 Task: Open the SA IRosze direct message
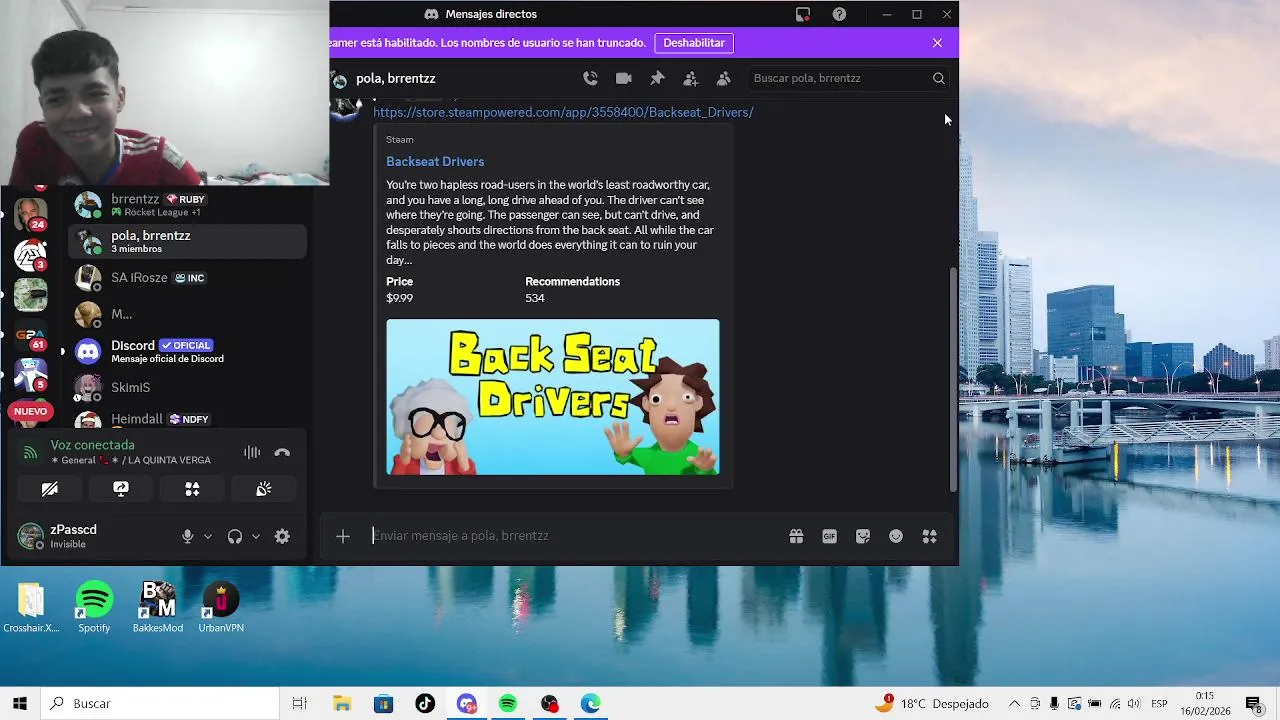coord(187,278)
